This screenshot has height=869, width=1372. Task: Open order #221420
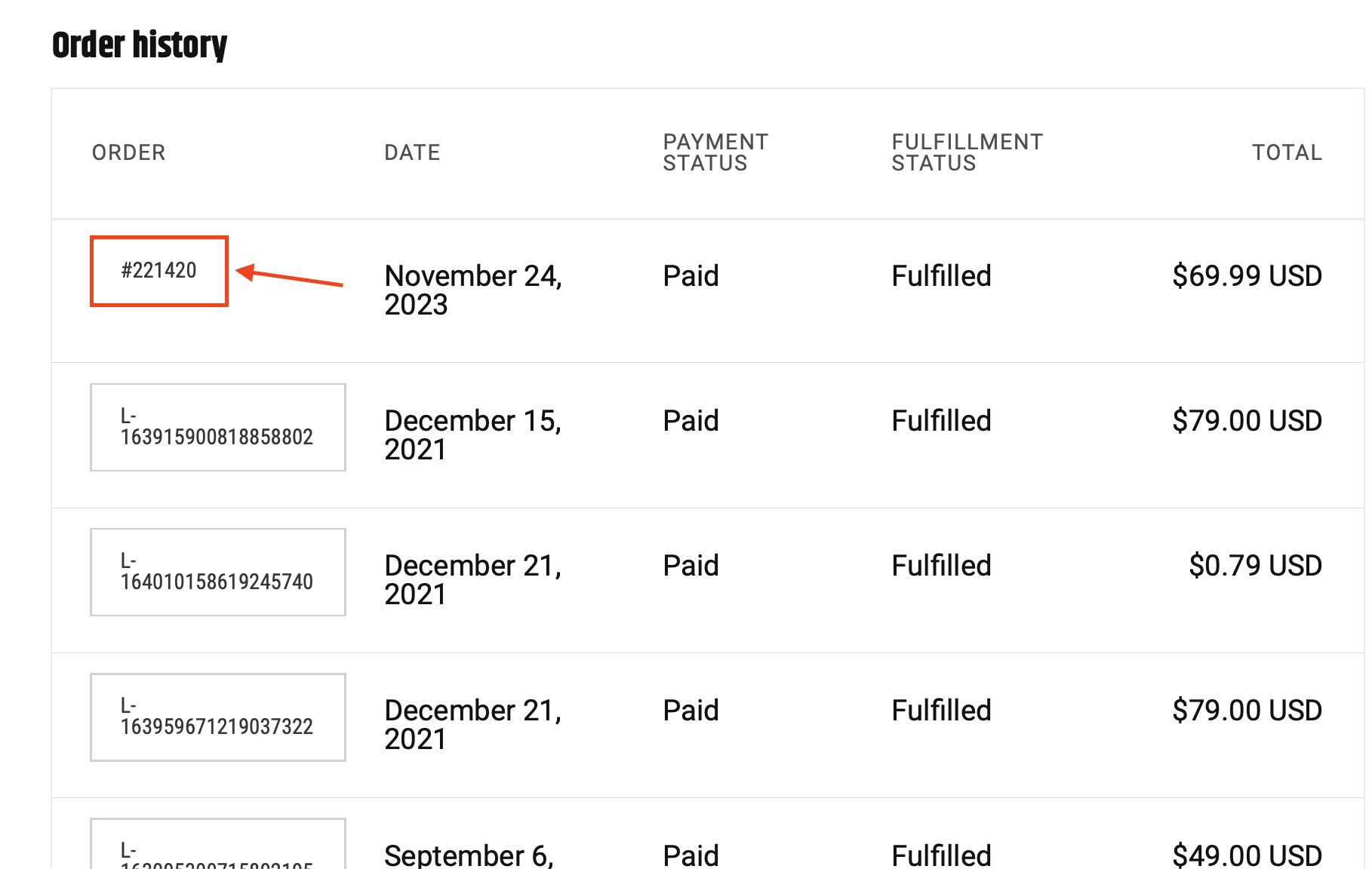coord(158,271)
